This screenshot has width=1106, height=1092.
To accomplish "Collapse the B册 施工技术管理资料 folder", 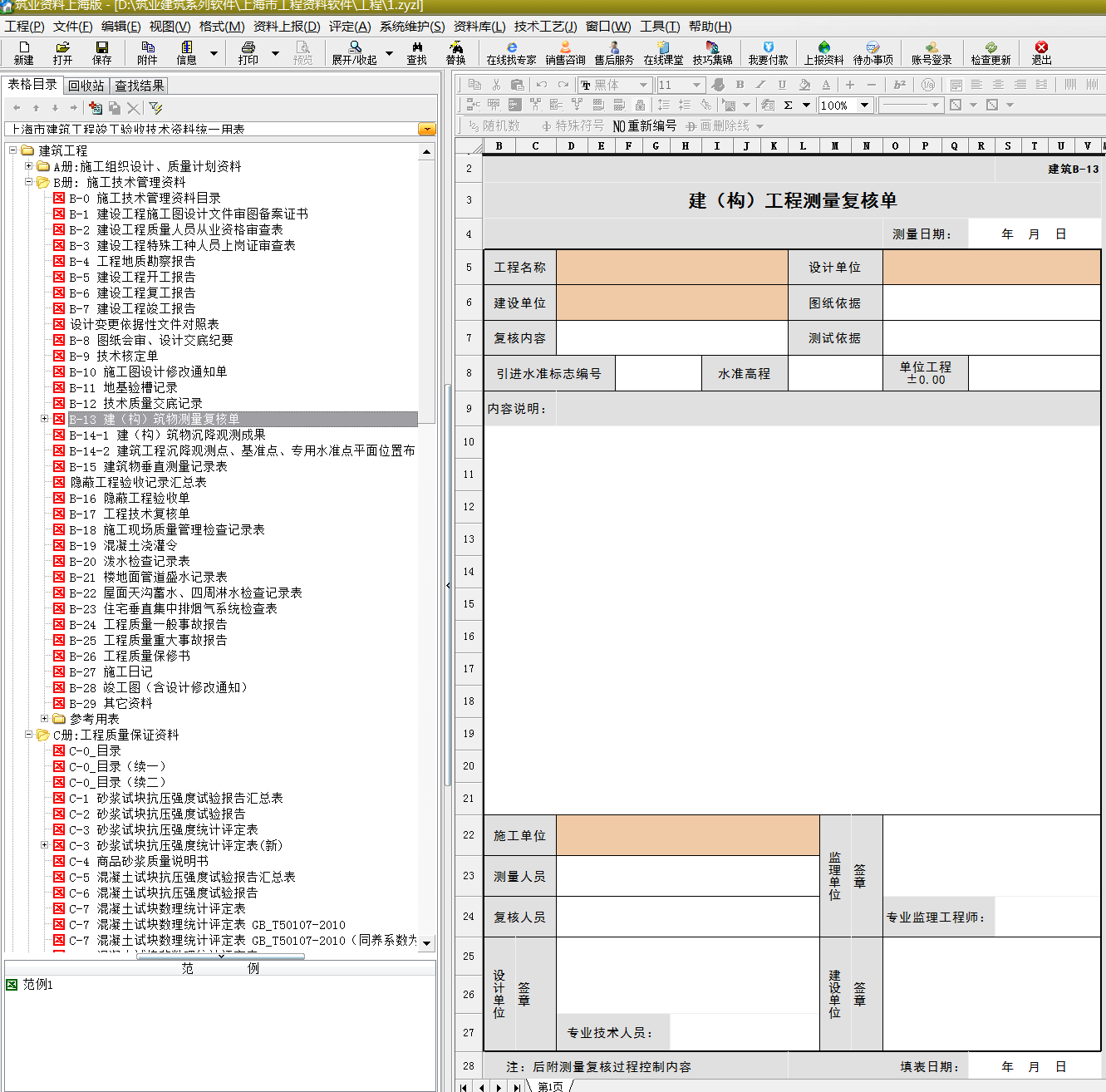I will (x=29, y=182).
